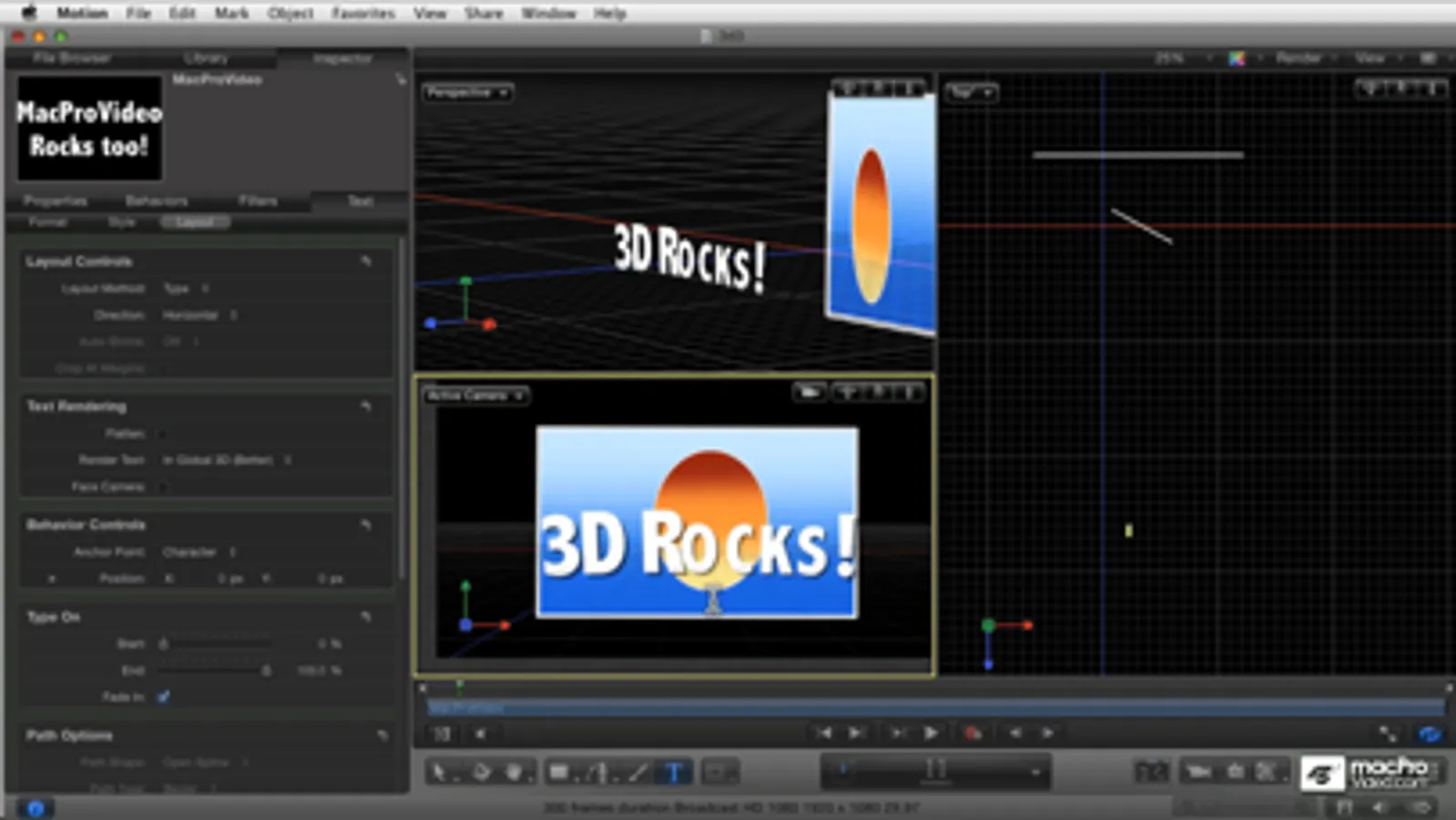Open the color channels menu icon
Screen dimensions: 1456x820
tap(1237, 58)
